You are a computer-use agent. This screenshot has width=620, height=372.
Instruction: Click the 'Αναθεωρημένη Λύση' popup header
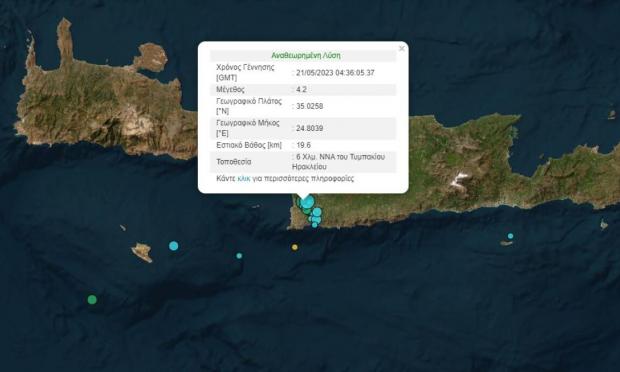point(306,55)
